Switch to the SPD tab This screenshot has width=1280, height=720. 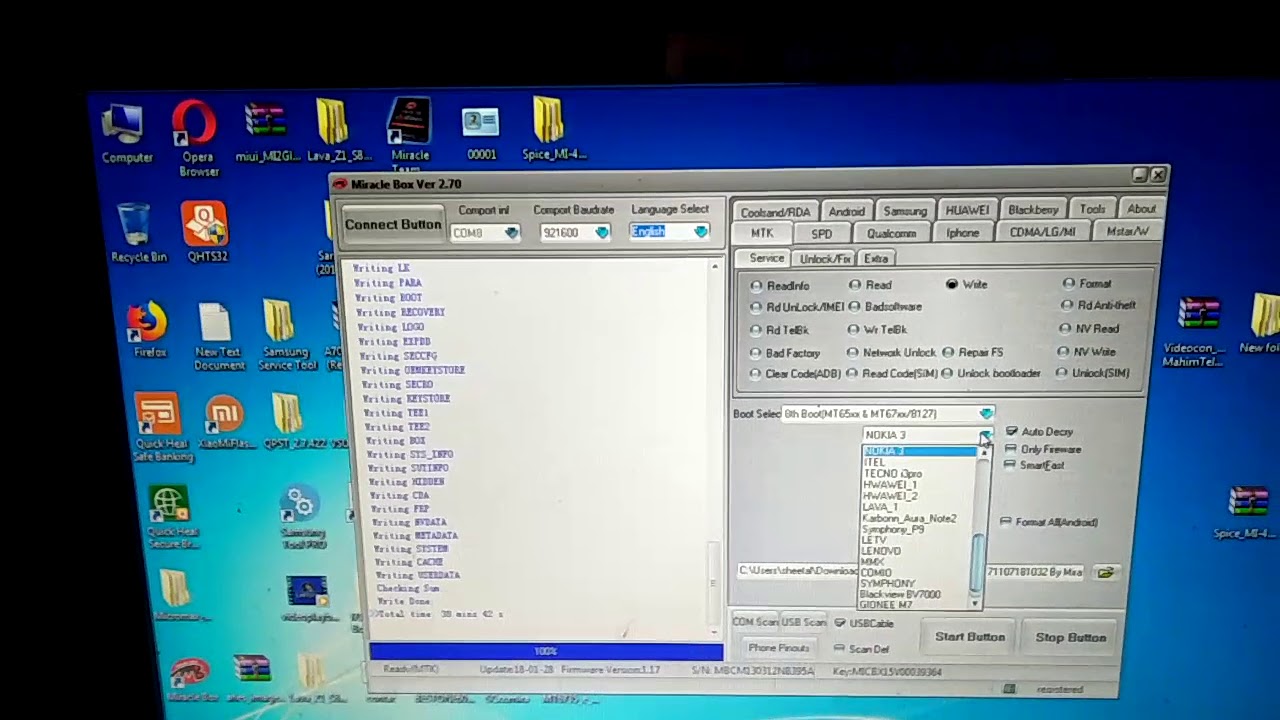(822, 234)
